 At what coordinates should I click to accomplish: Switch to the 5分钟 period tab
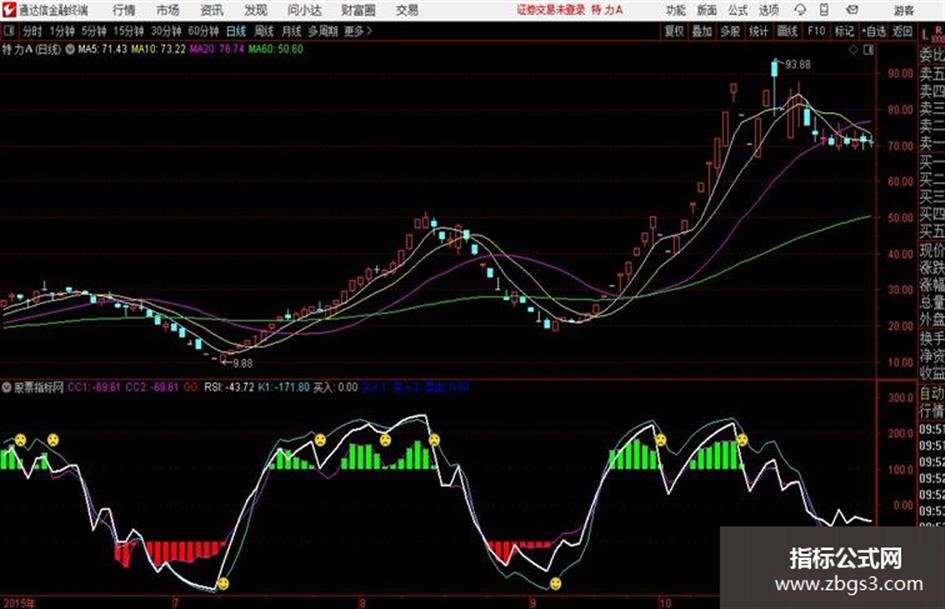click(93, 31)
